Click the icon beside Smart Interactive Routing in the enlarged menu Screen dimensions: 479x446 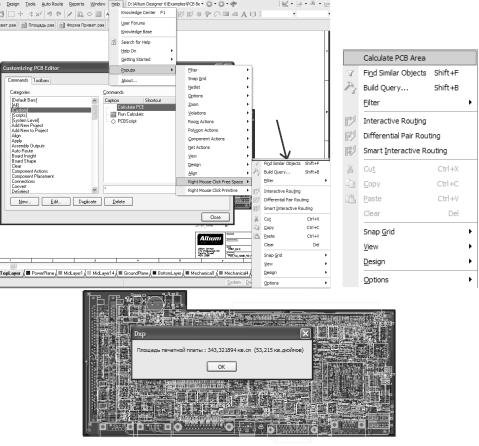click(350, 151)
